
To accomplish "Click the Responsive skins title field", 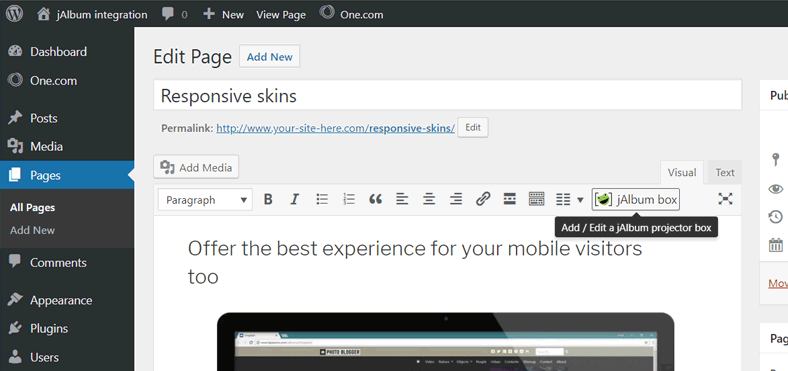I will click(x=447, y=95).
